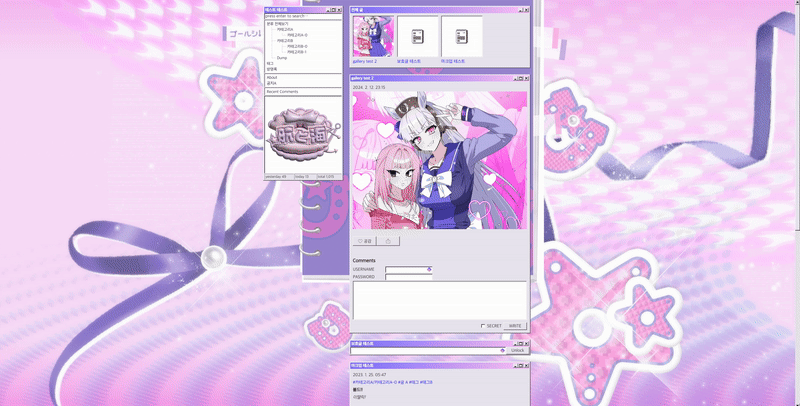Viewport: 800px width, 406px height.
Task: Open 분류 전체보기 in the category tree
Action: 277,24
